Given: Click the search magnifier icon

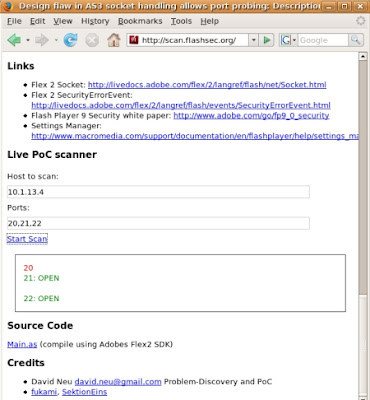Looking at the screenshot, I should pyautogui.click(x=356, y=40).
